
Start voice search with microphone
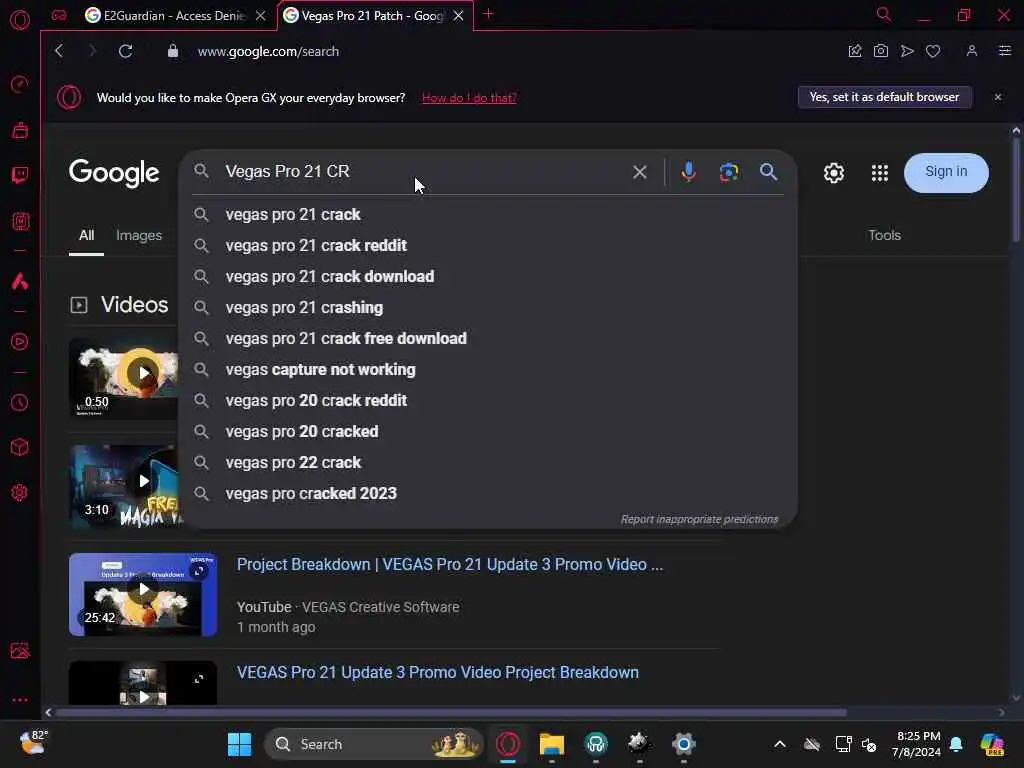pyautogui.click(x=688, y=172)
